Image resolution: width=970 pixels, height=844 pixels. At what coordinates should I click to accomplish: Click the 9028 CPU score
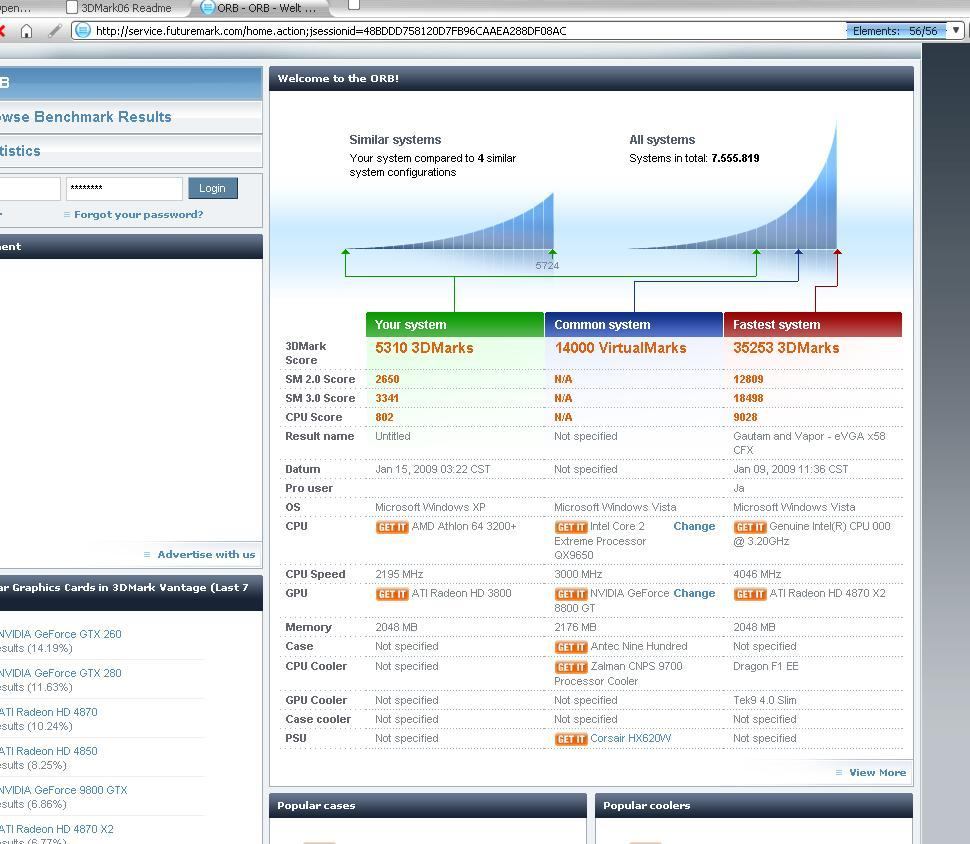(x=745, y=418)
